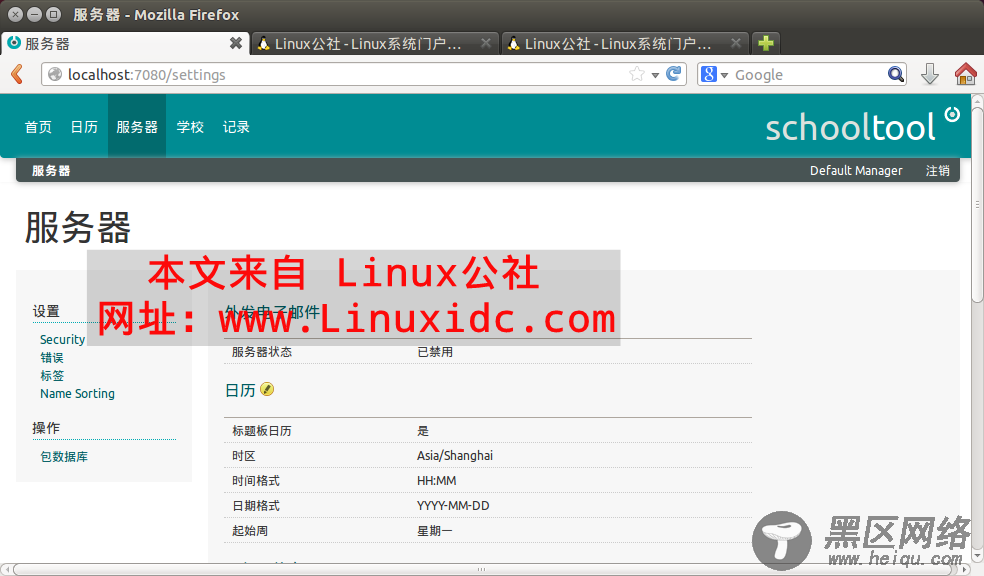Screen dimensions: 984x576
Task: Click the 起始周 row label
Action: tap(250, 531)
